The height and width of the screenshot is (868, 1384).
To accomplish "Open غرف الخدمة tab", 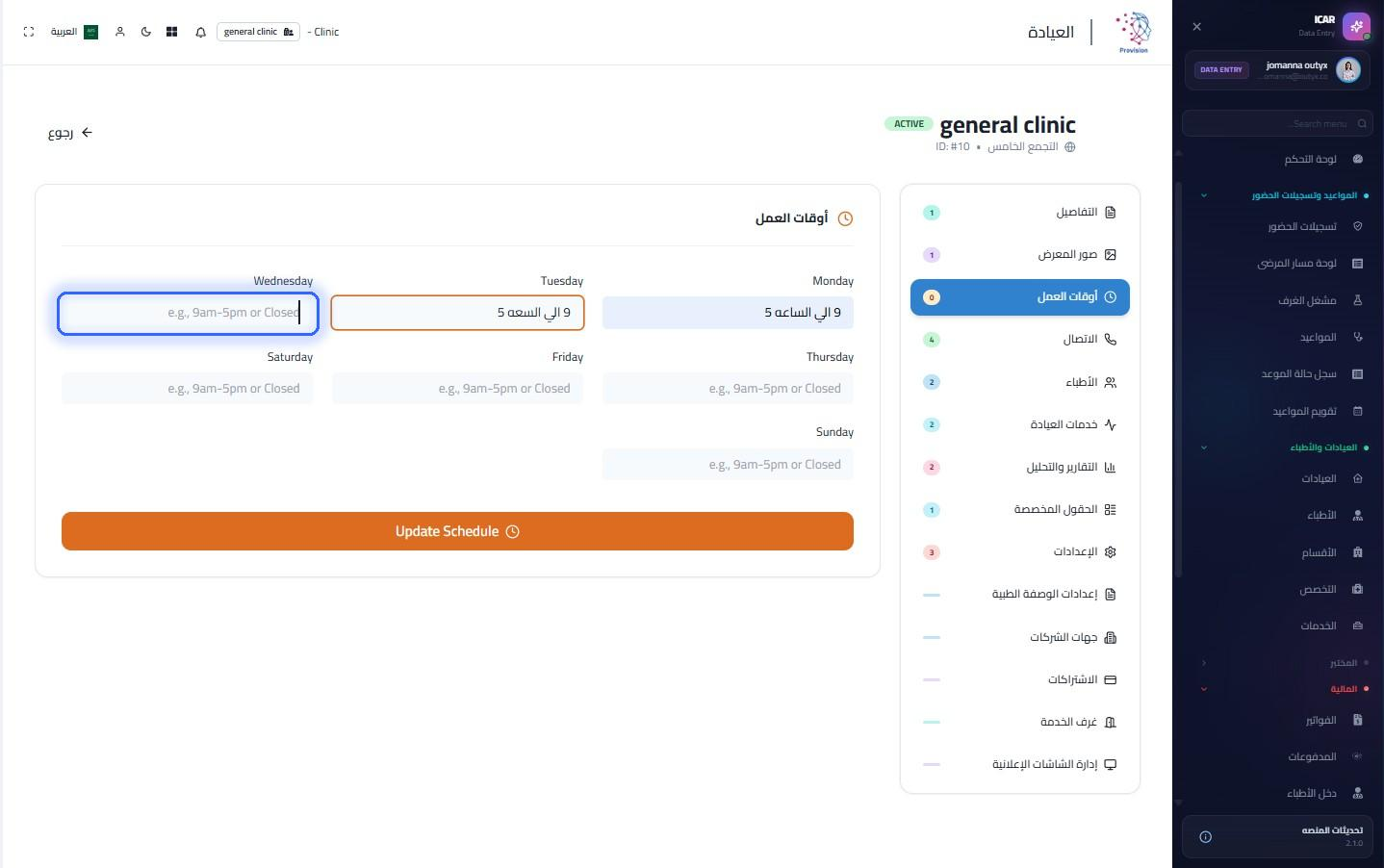I will pos(1020,722).
